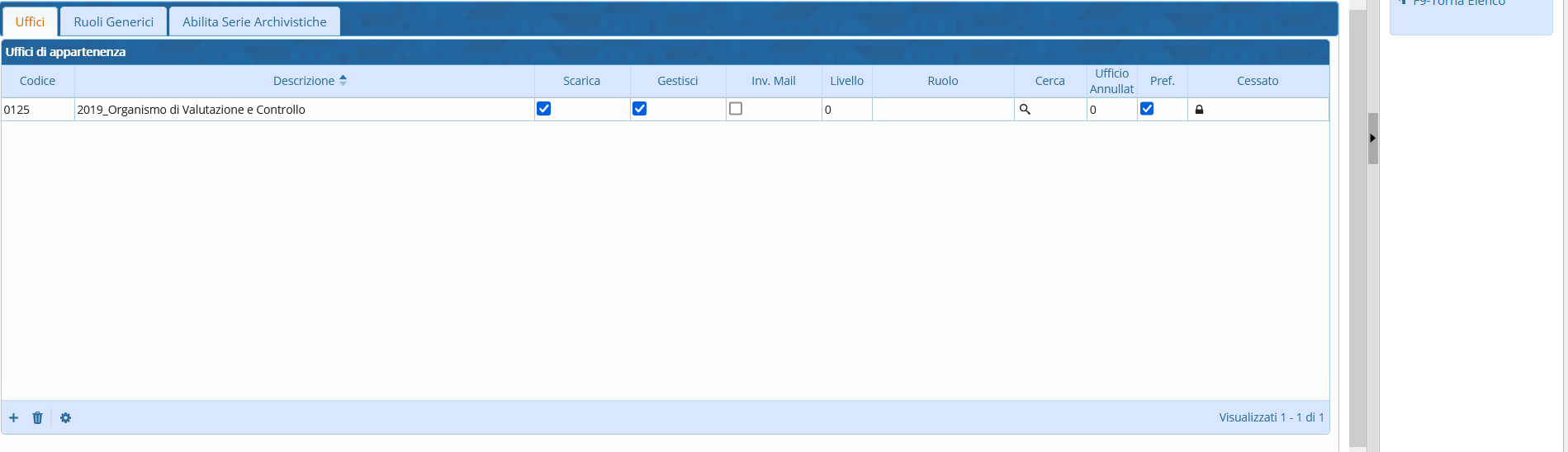Toggle the Pref. checkbox for row 0125

(1147, 109)
